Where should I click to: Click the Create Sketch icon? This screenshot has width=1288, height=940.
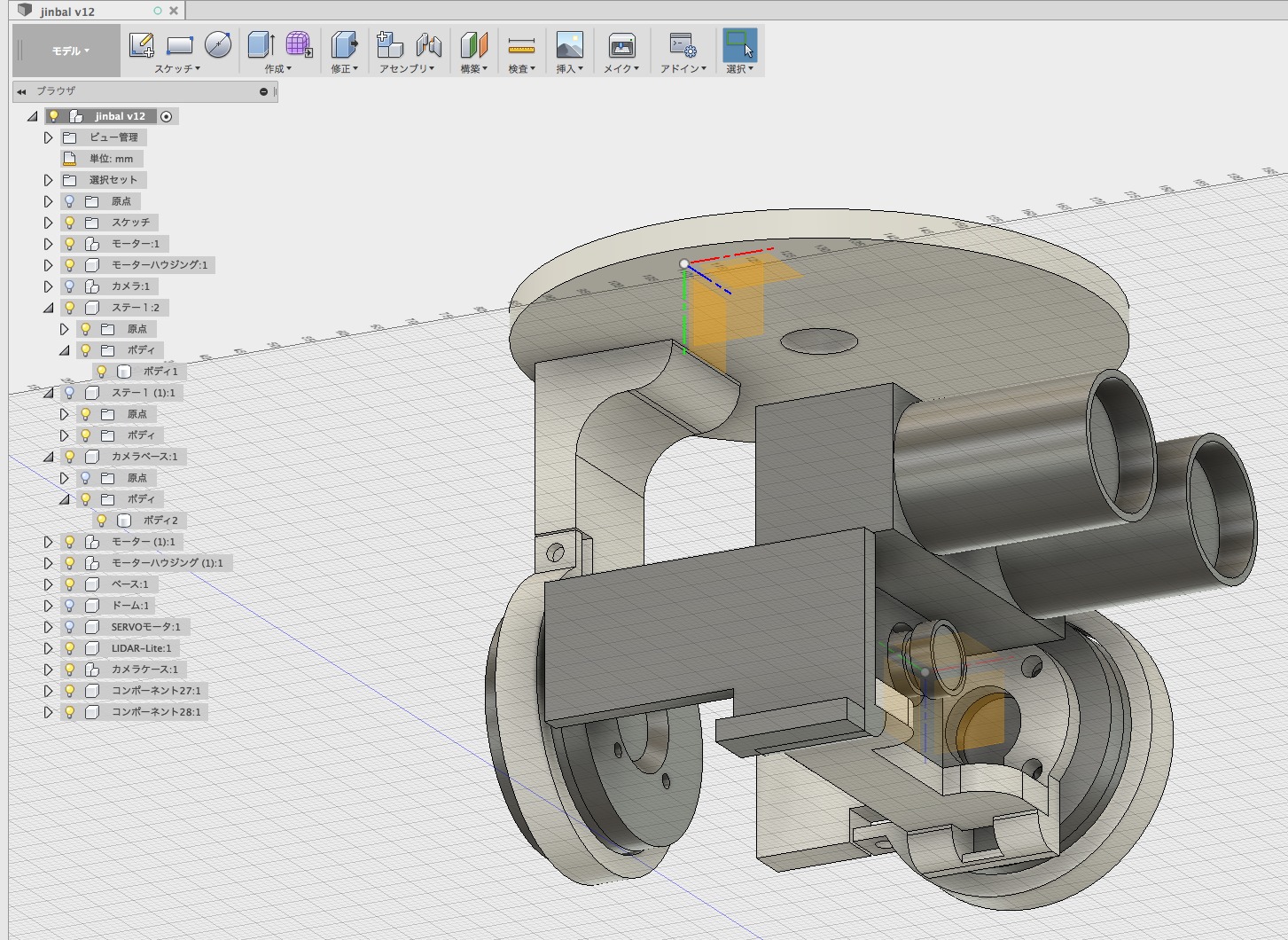tap(142, 44)
